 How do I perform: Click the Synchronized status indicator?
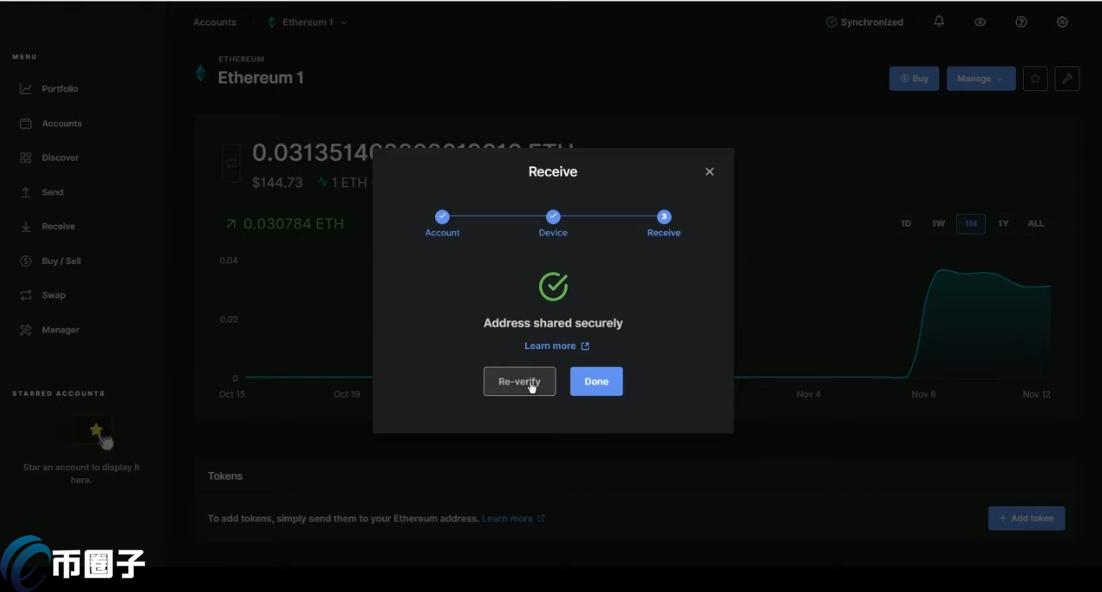coord(864,22)
